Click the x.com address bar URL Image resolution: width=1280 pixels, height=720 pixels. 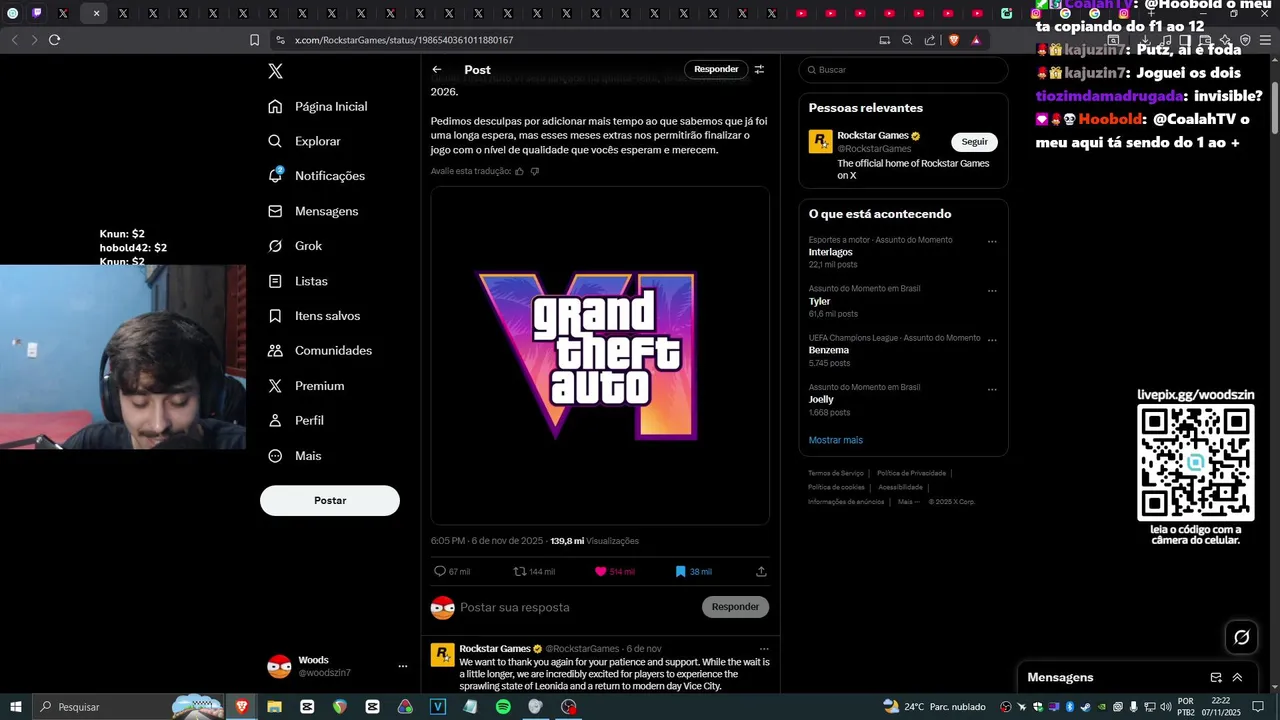[404, 40]
